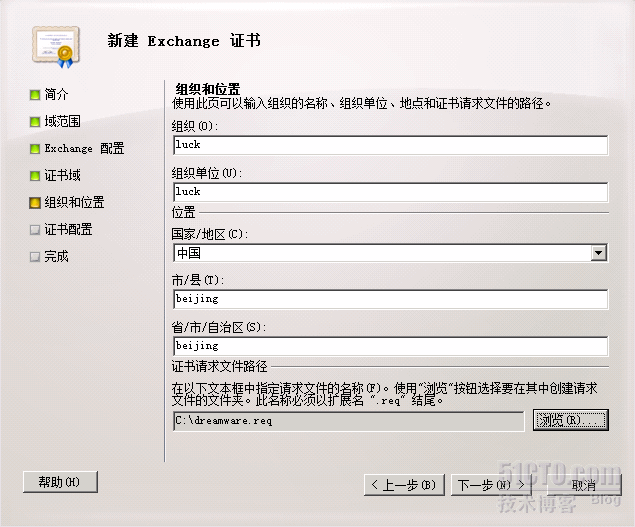The width and height of the screenshot is (635, 527).
Task: Click the 新建 Exchange 证书 title text
Action: click(184, 41)
